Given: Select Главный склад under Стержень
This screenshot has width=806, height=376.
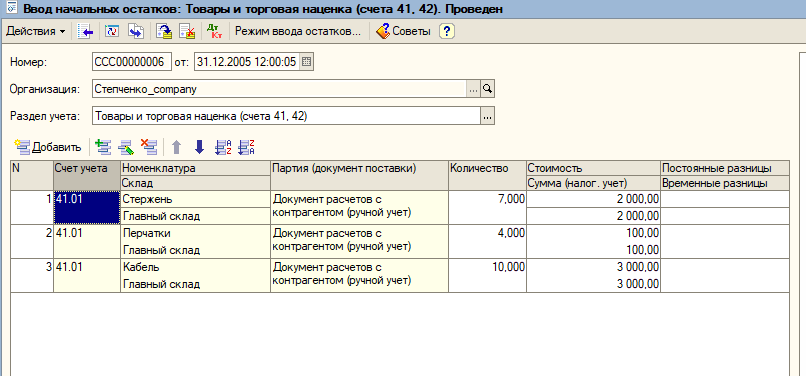Looking at the screenshot, I should [195, 216].
